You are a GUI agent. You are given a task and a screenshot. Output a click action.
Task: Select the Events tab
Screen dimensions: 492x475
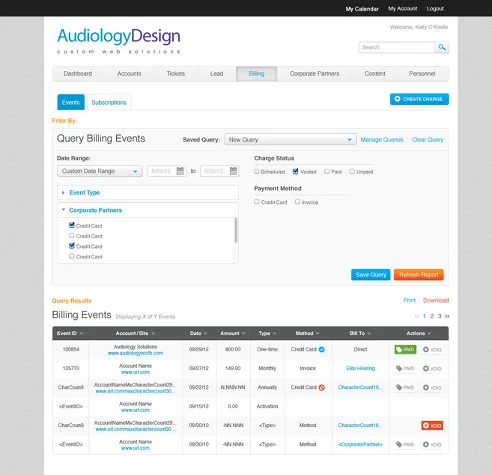71,102
